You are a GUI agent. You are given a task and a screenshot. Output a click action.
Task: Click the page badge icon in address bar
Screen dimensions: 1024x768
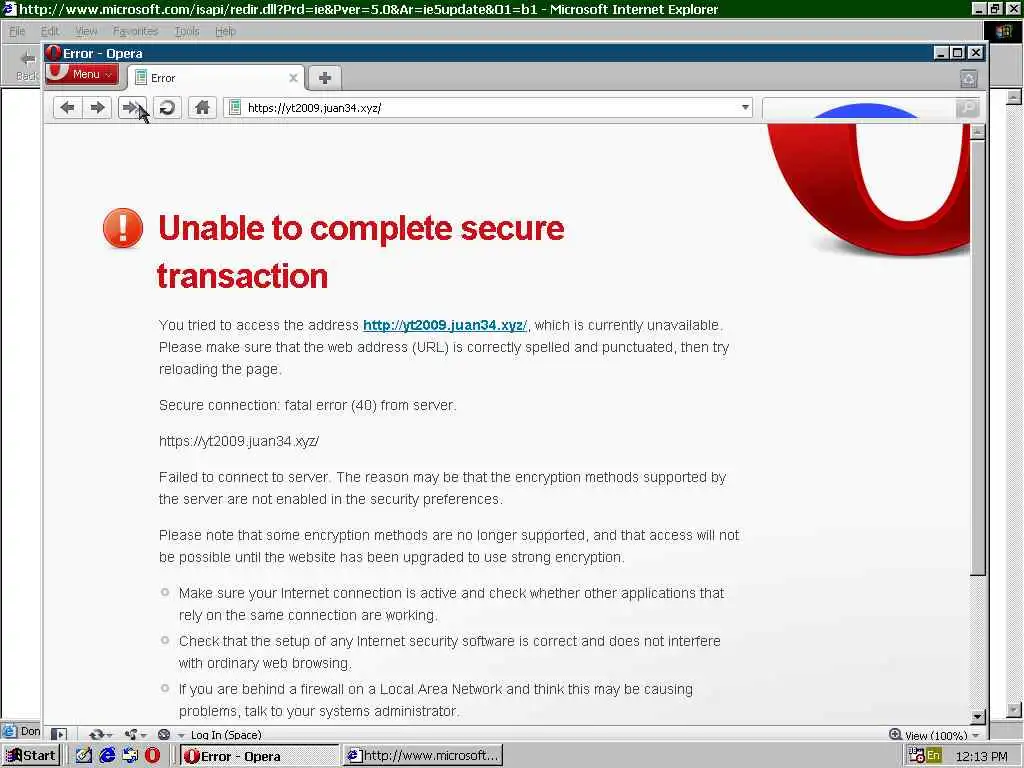(235, 108)
